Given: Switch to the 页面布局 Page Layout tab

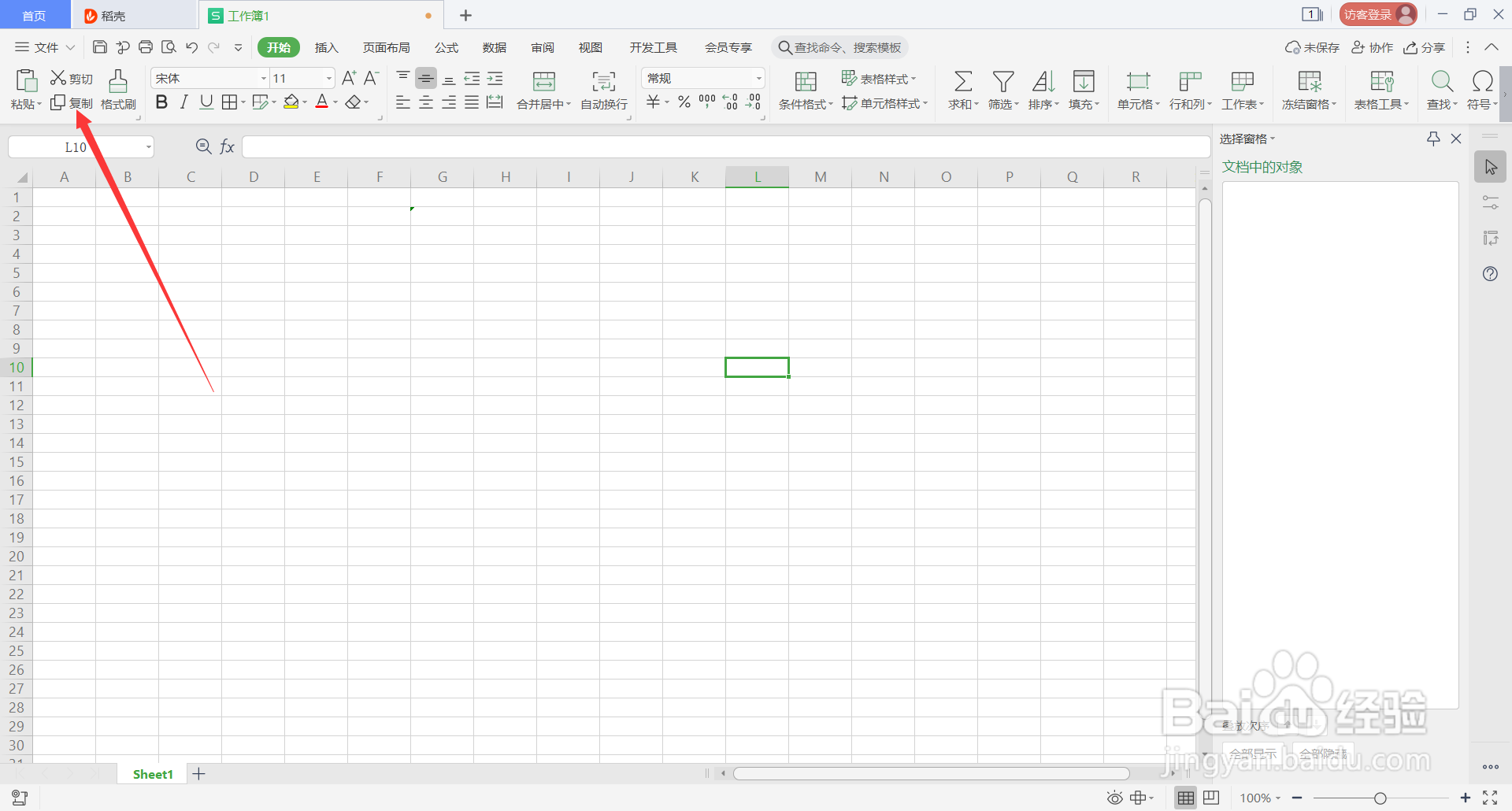Looking at the screenshot, I should click(386, 48).
